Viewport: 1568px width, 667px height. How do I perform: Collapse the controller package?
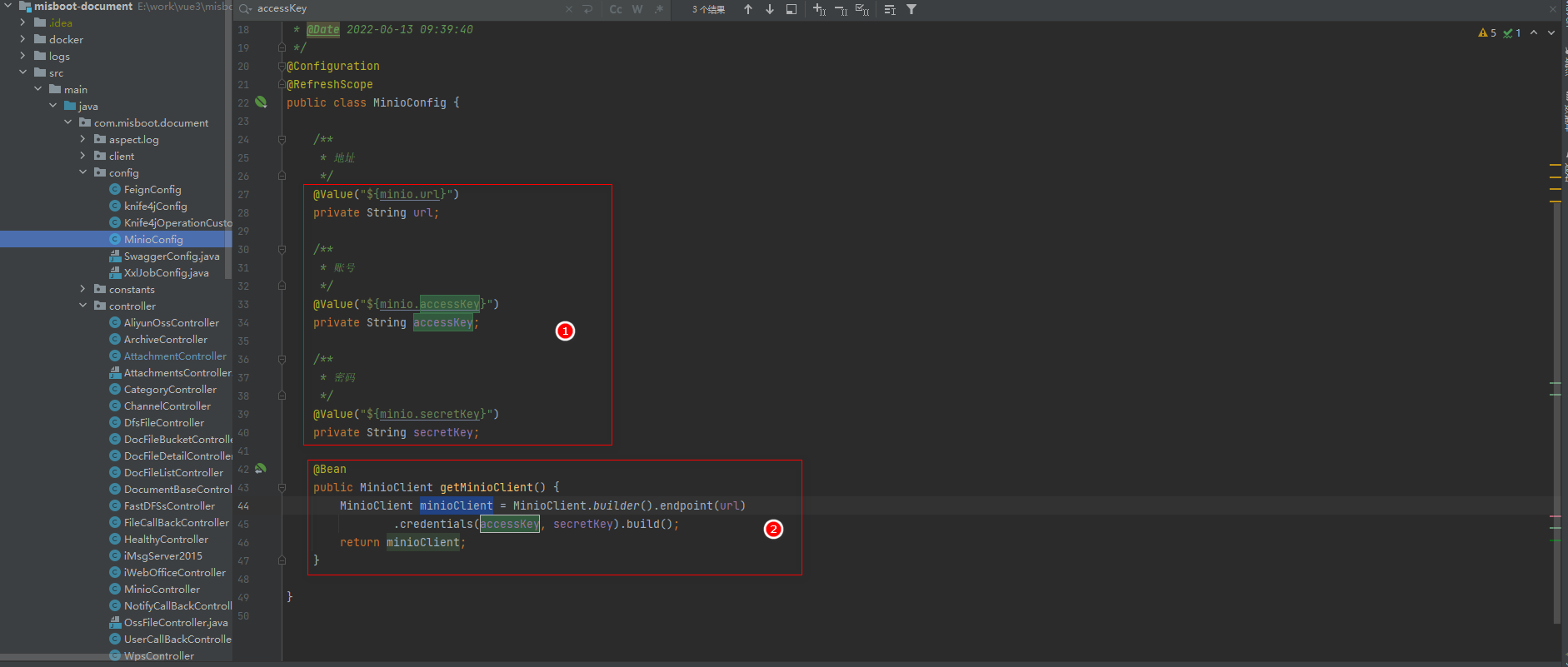click(82, 306)
